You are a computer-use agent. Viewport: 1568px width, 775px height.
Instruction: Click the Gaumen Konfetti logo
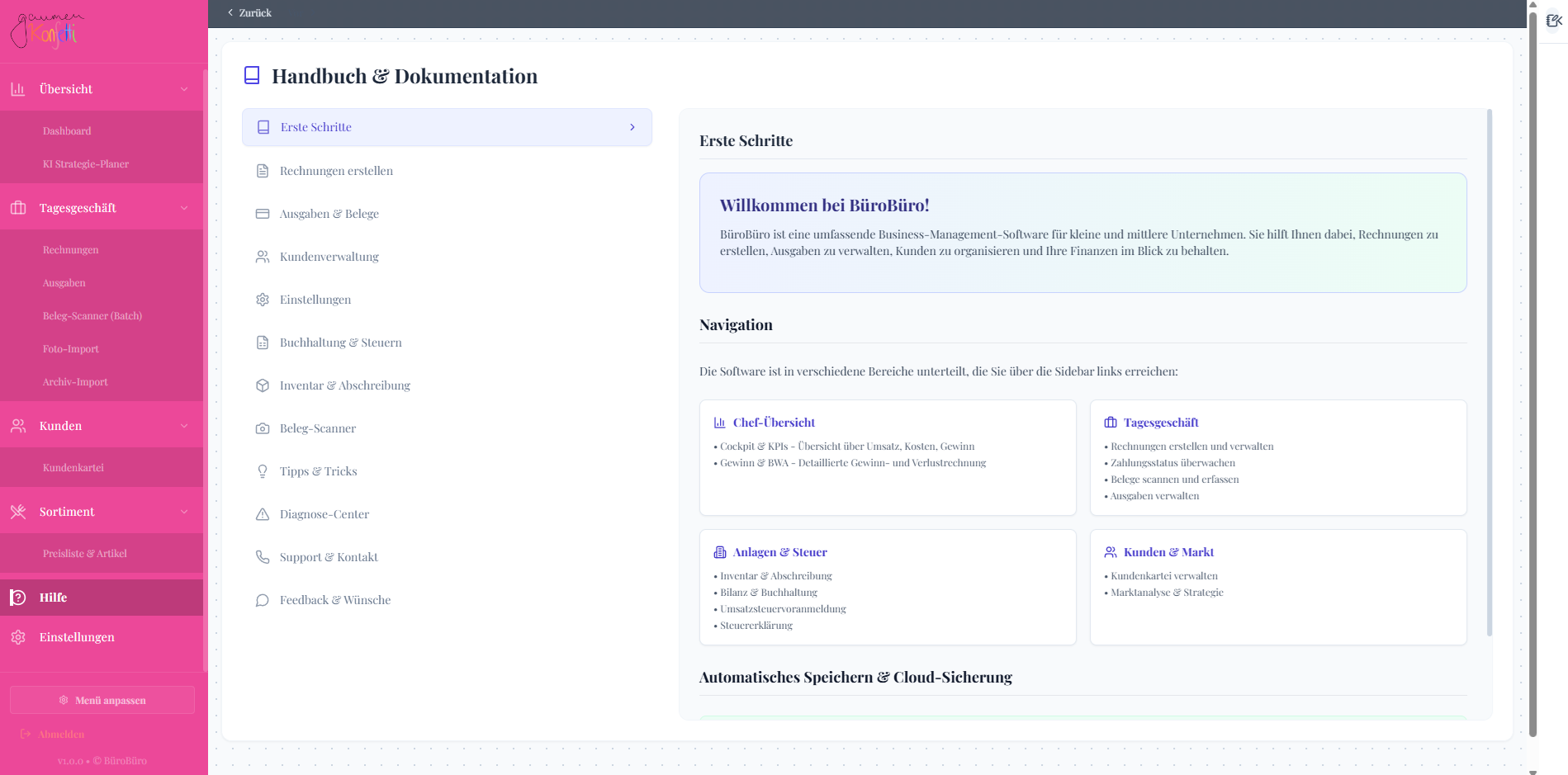[x=47, y=31]
